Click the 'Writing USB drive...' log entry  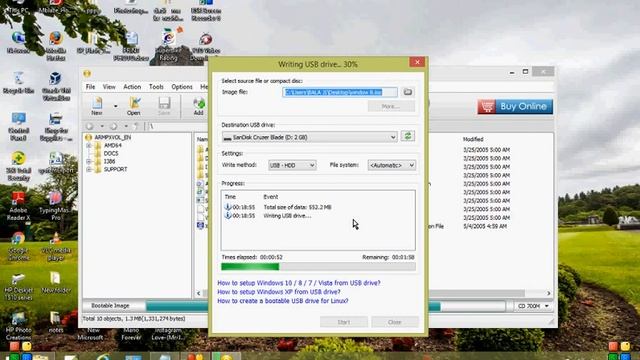287,216
